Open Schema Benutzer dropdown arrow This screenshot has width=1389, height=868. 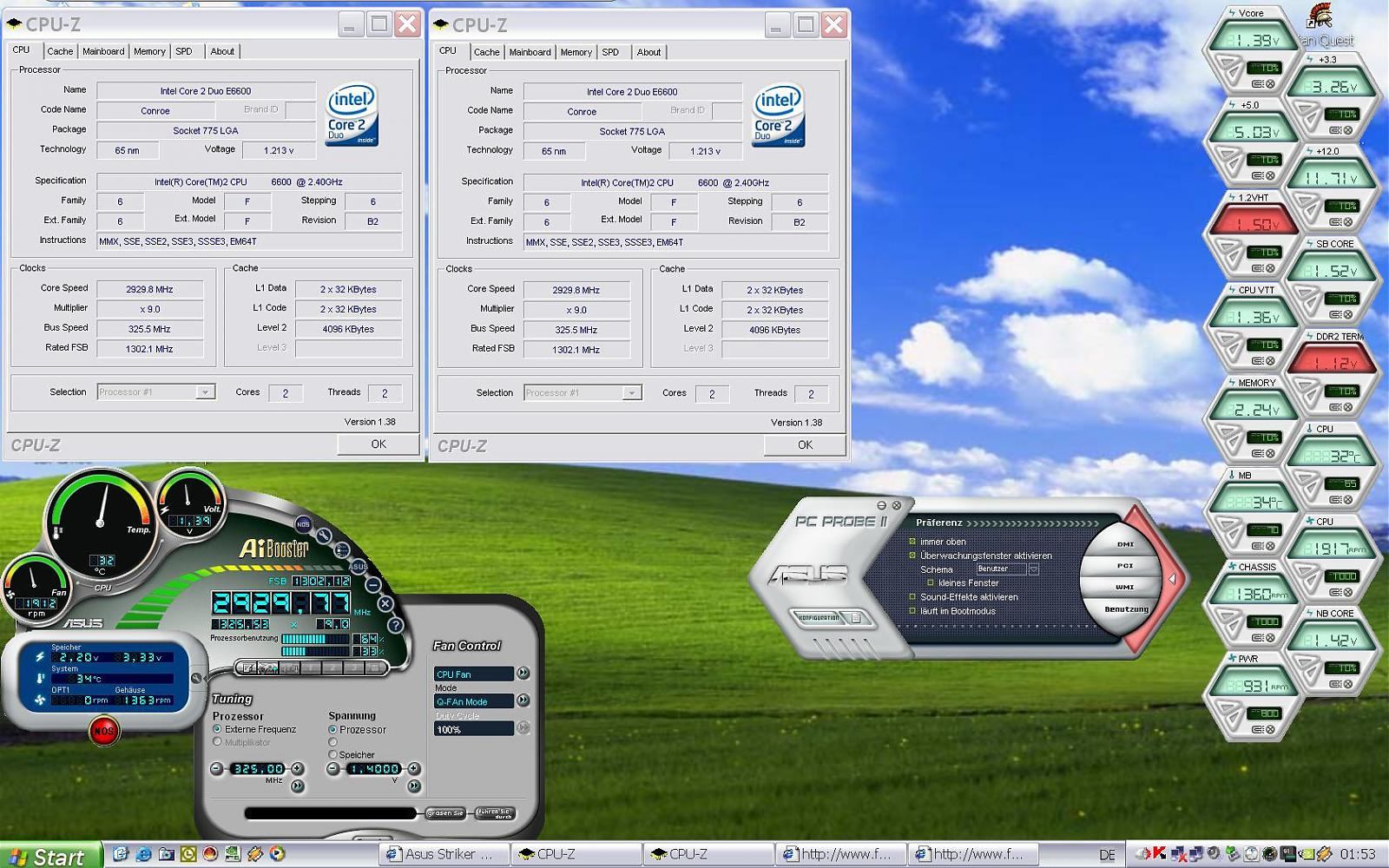[x=1033, y=569]
